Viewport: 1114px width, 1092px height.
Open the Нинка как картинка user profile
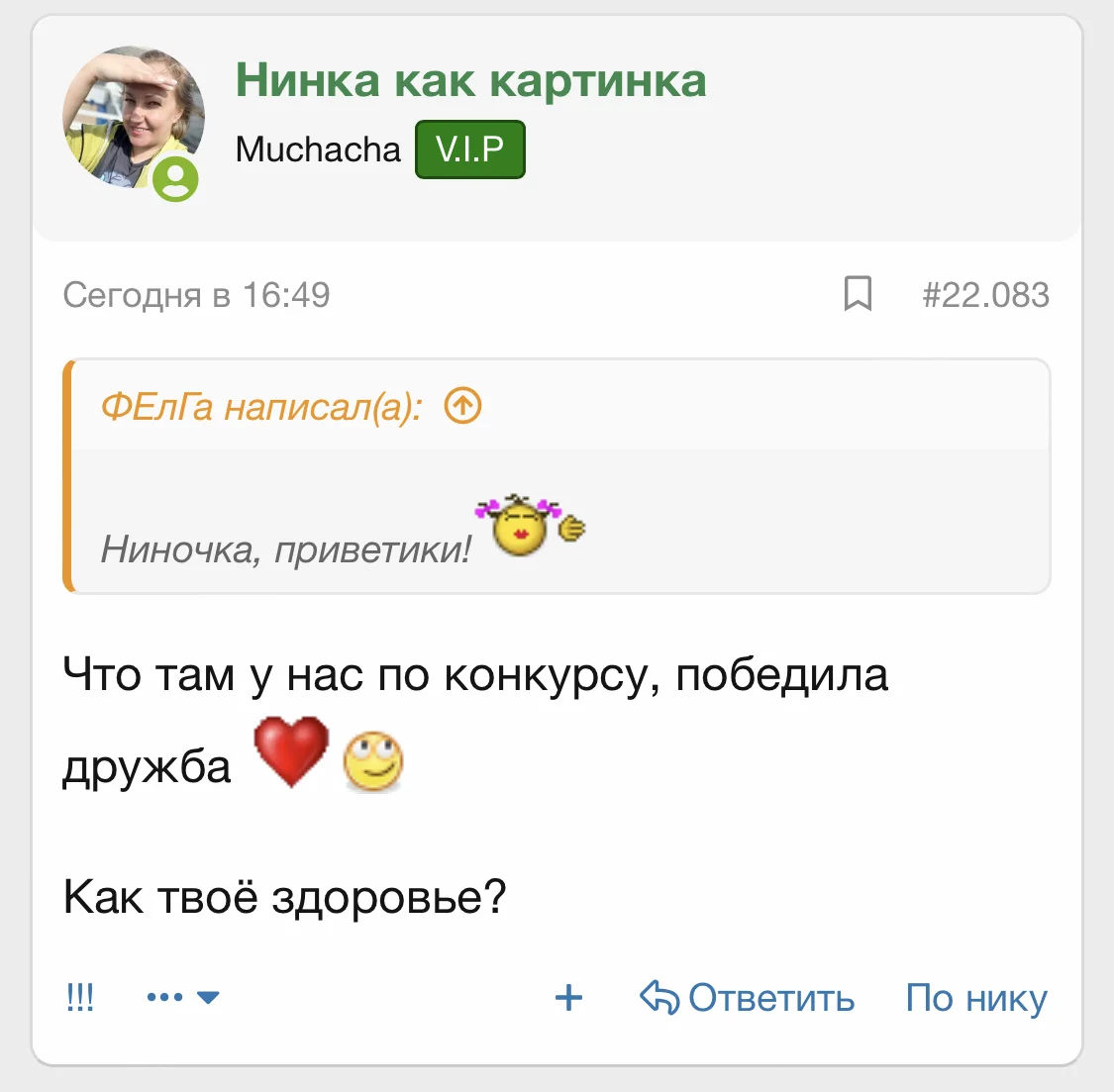pos(470,80)
